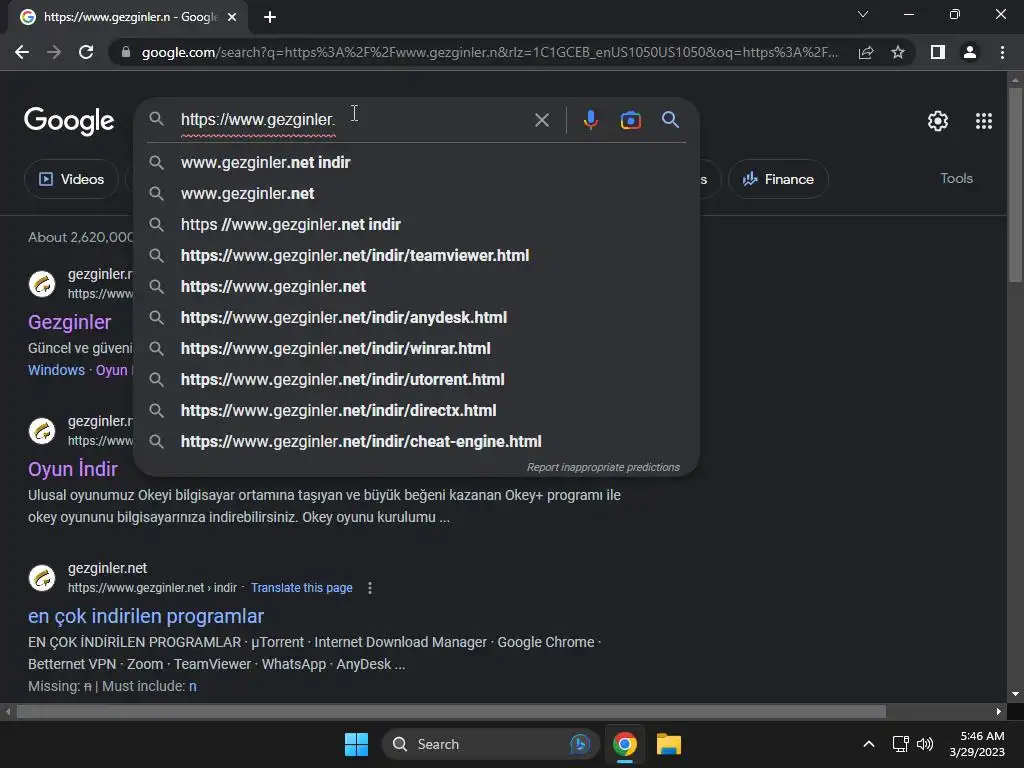Select the winrar.html suggestion

click(x=416, y=349)
